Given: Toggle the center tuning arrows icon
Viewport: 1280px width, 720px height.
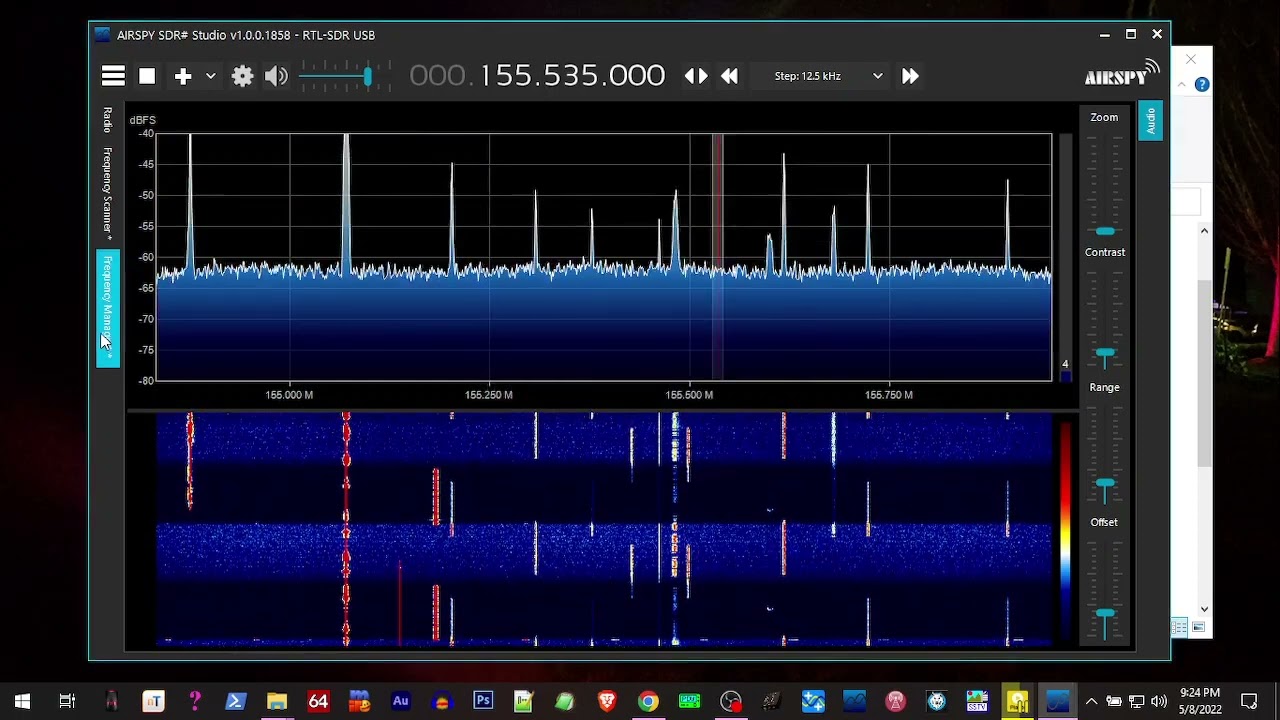Looking at the screenshot, I should coord(696,76).
